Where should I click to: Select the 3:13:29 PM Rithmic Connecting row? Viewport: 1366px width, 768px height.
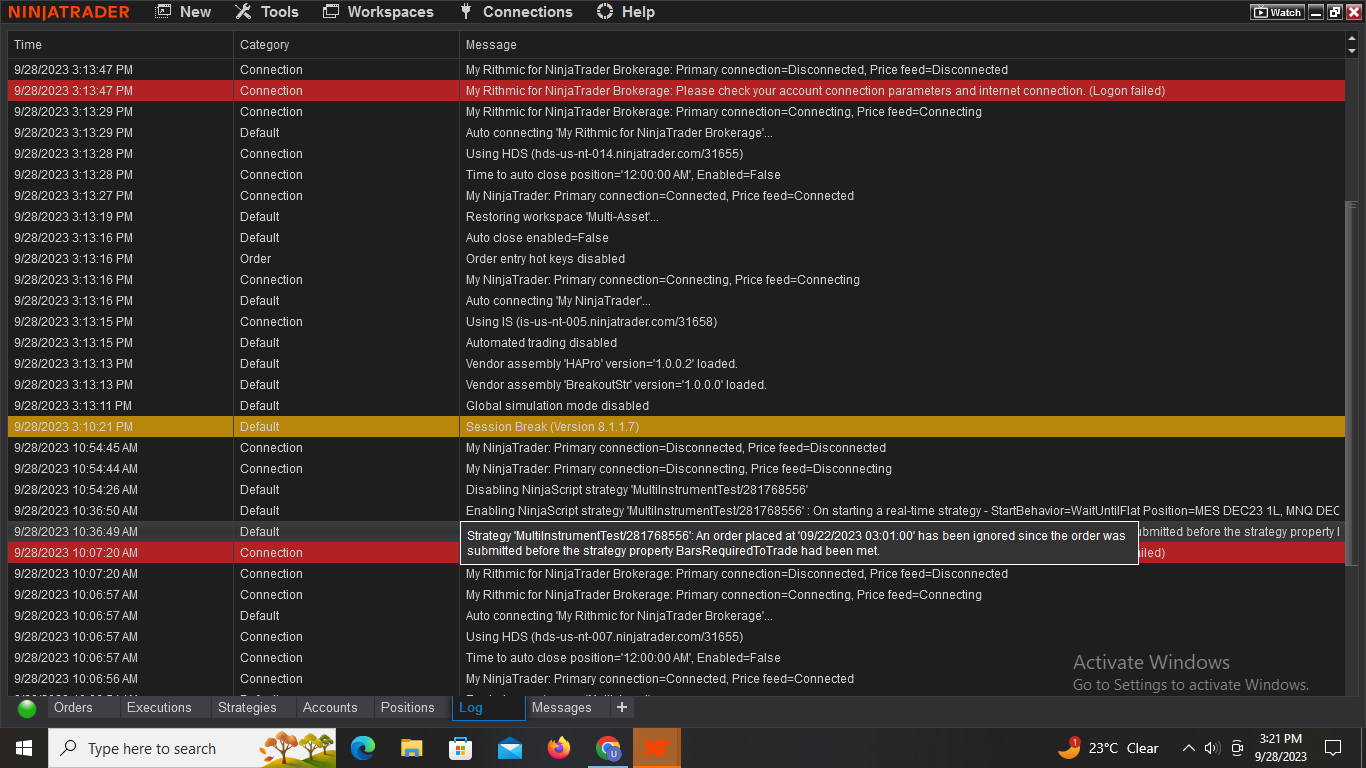[676, 112]
